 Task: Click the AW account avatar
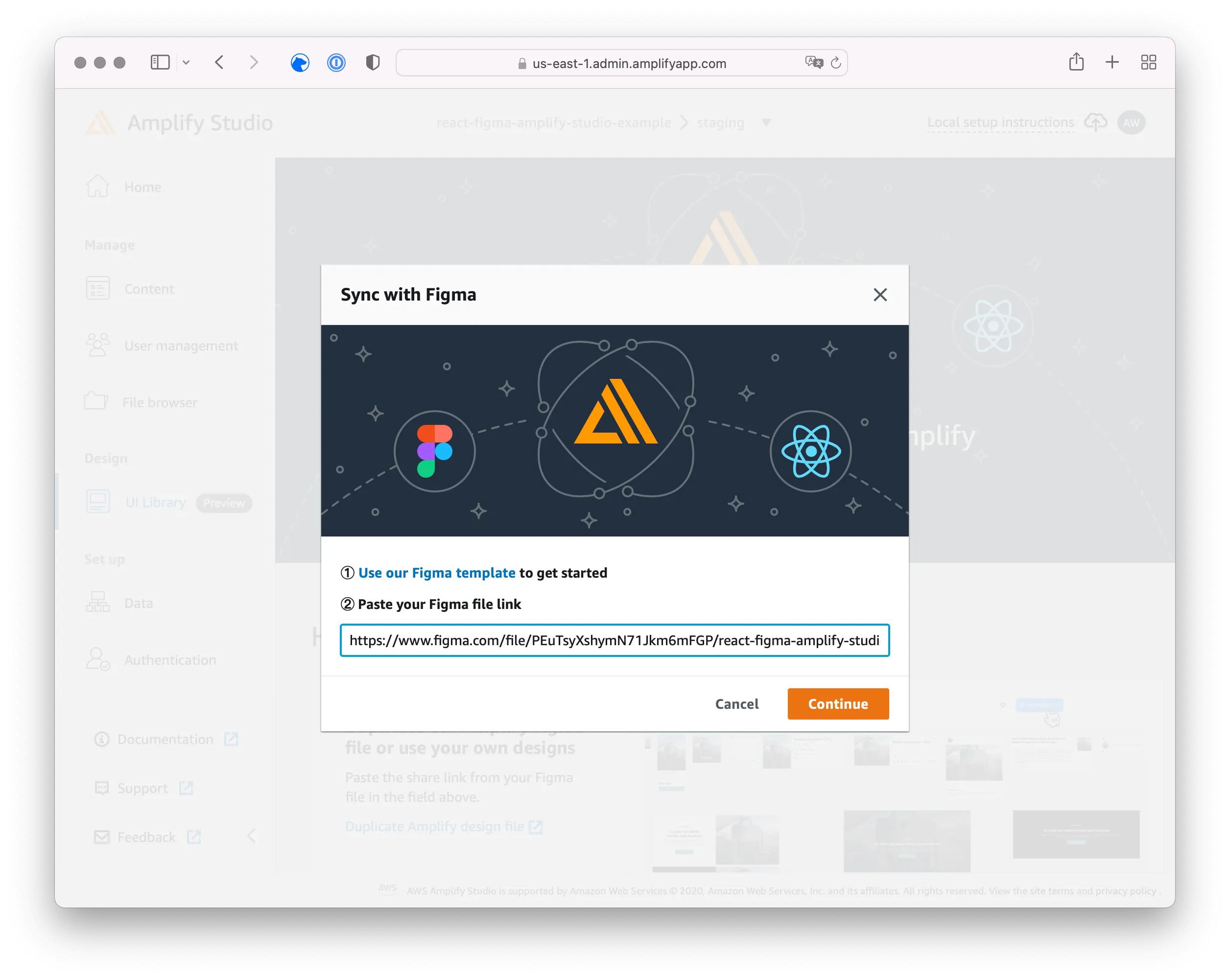(x=1131, y=122)
